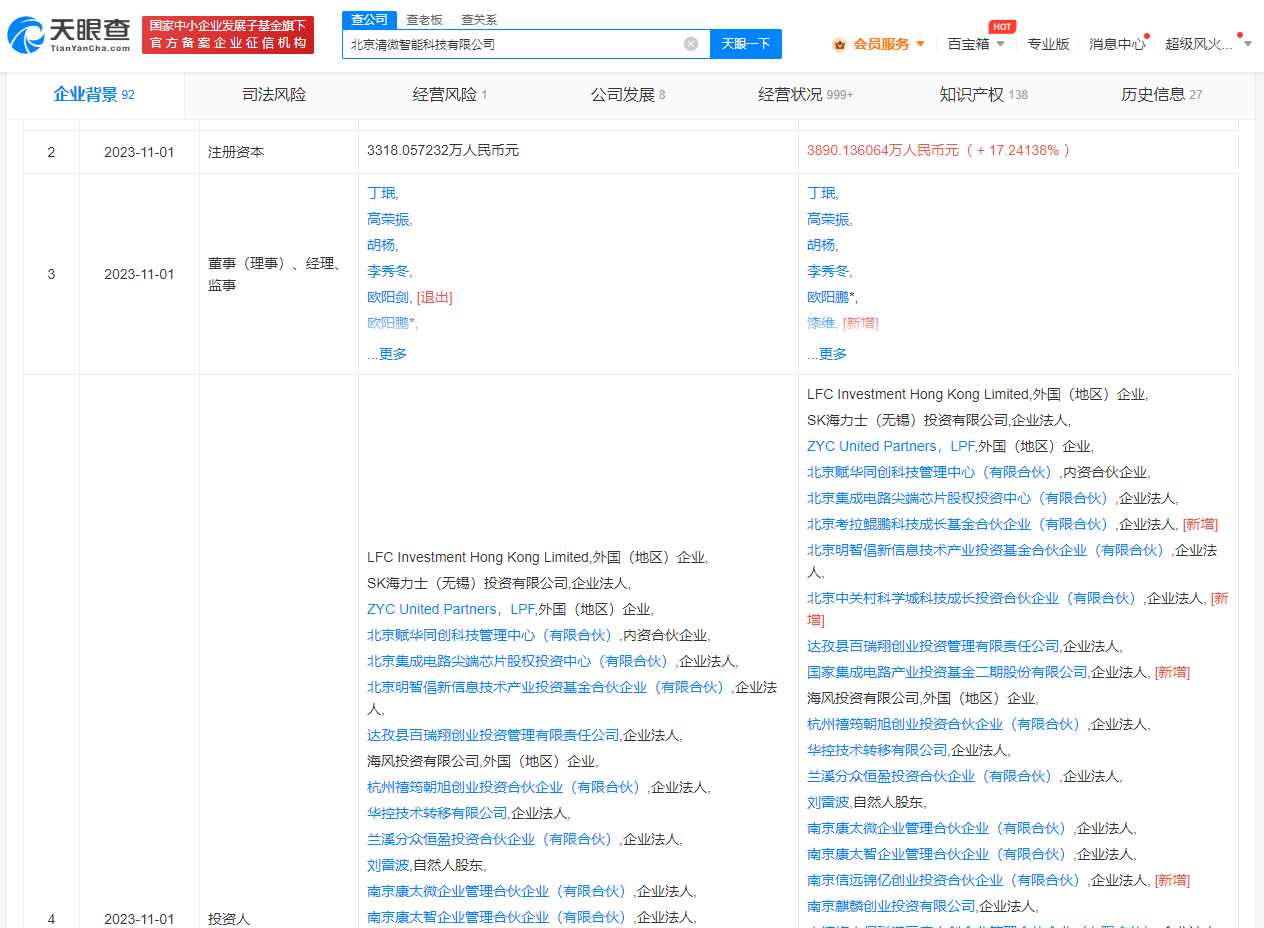Open the red 国家中小企业发展子基金 banner
Image resolution: width=1264 pixels, height=928 pixels.
coord(228,35)
